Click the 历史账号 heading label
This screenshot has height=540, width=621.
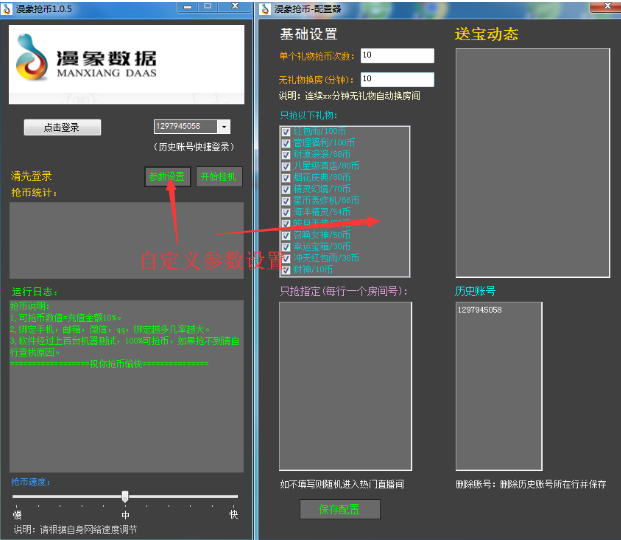(x=475, y=291)
